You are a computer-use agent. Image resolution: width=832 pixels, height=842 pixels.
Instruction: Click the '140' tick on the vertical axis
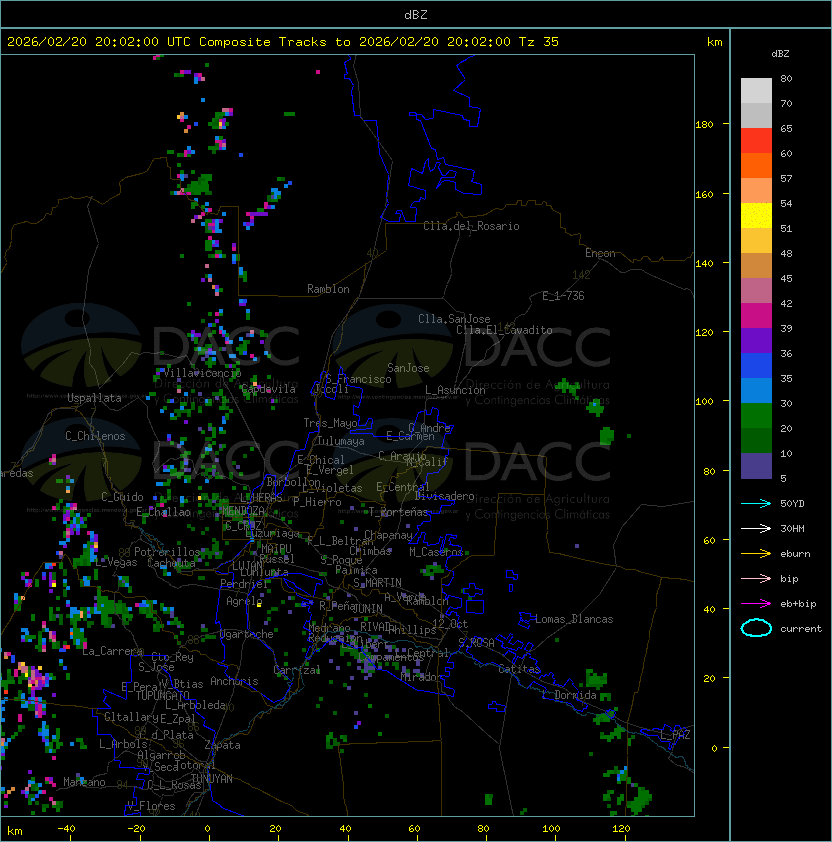click(x=704, y=264)
